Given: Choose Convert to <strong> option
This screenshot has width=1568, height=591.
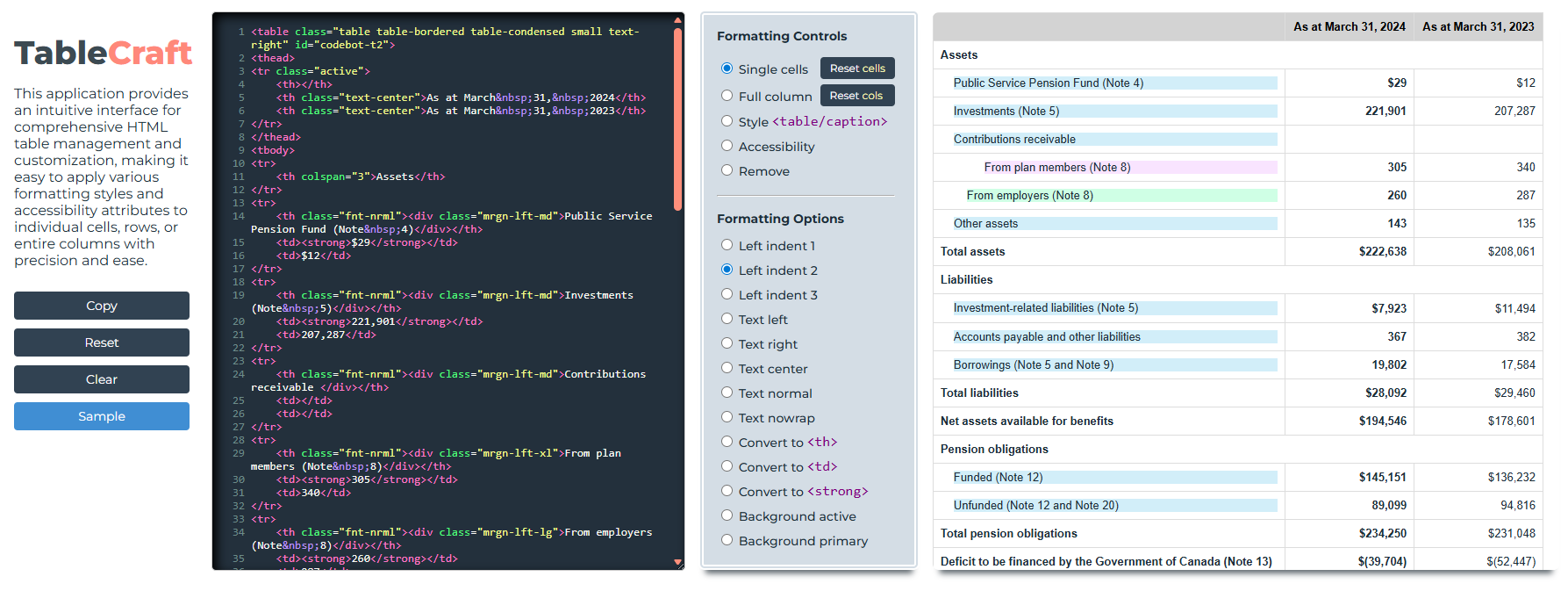Looking at the screenshot, I should click(x=727, y=491).
